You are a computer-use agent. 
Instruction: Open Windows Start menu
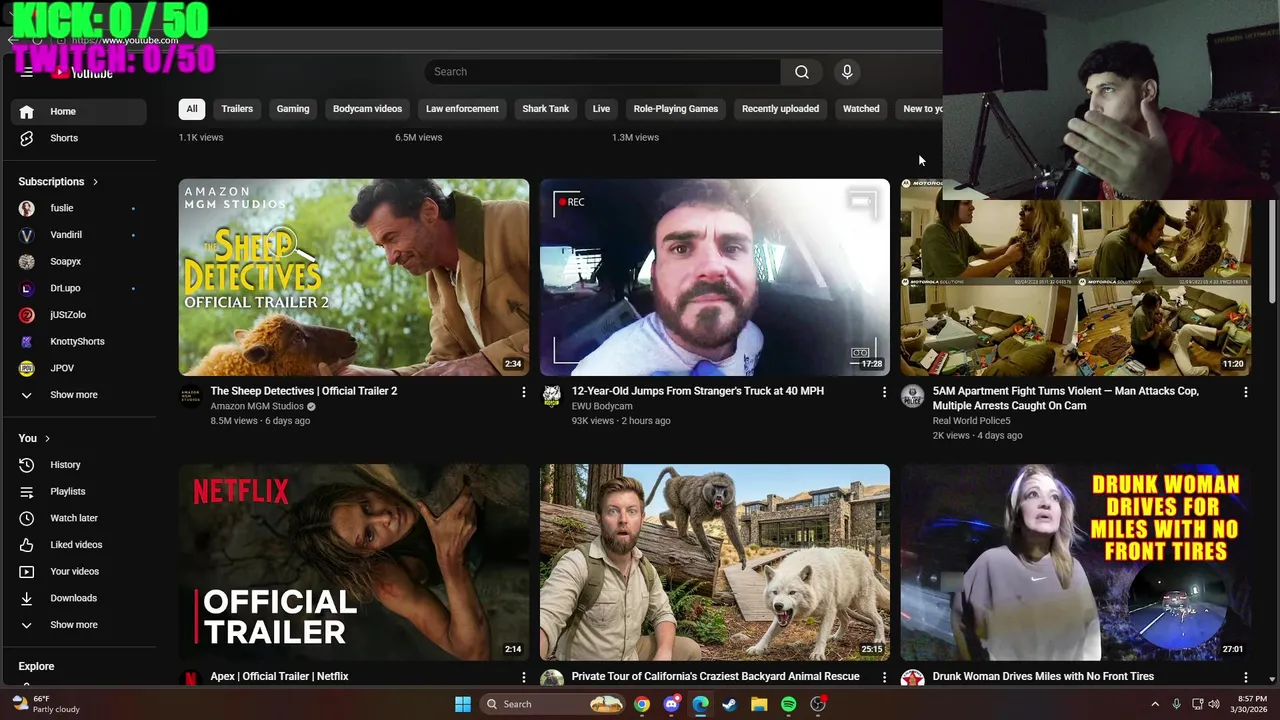point(463,704)
